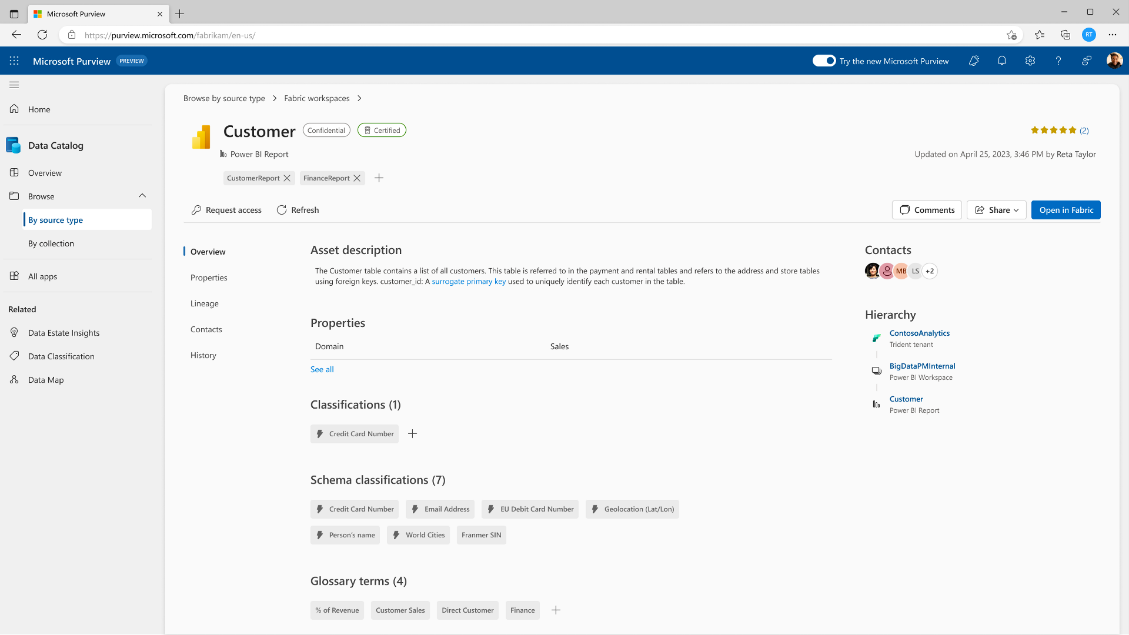This screenshot has height=635, width=1129.
Task: Click Browse by source type breadcrumb
Action: point(224,98)
